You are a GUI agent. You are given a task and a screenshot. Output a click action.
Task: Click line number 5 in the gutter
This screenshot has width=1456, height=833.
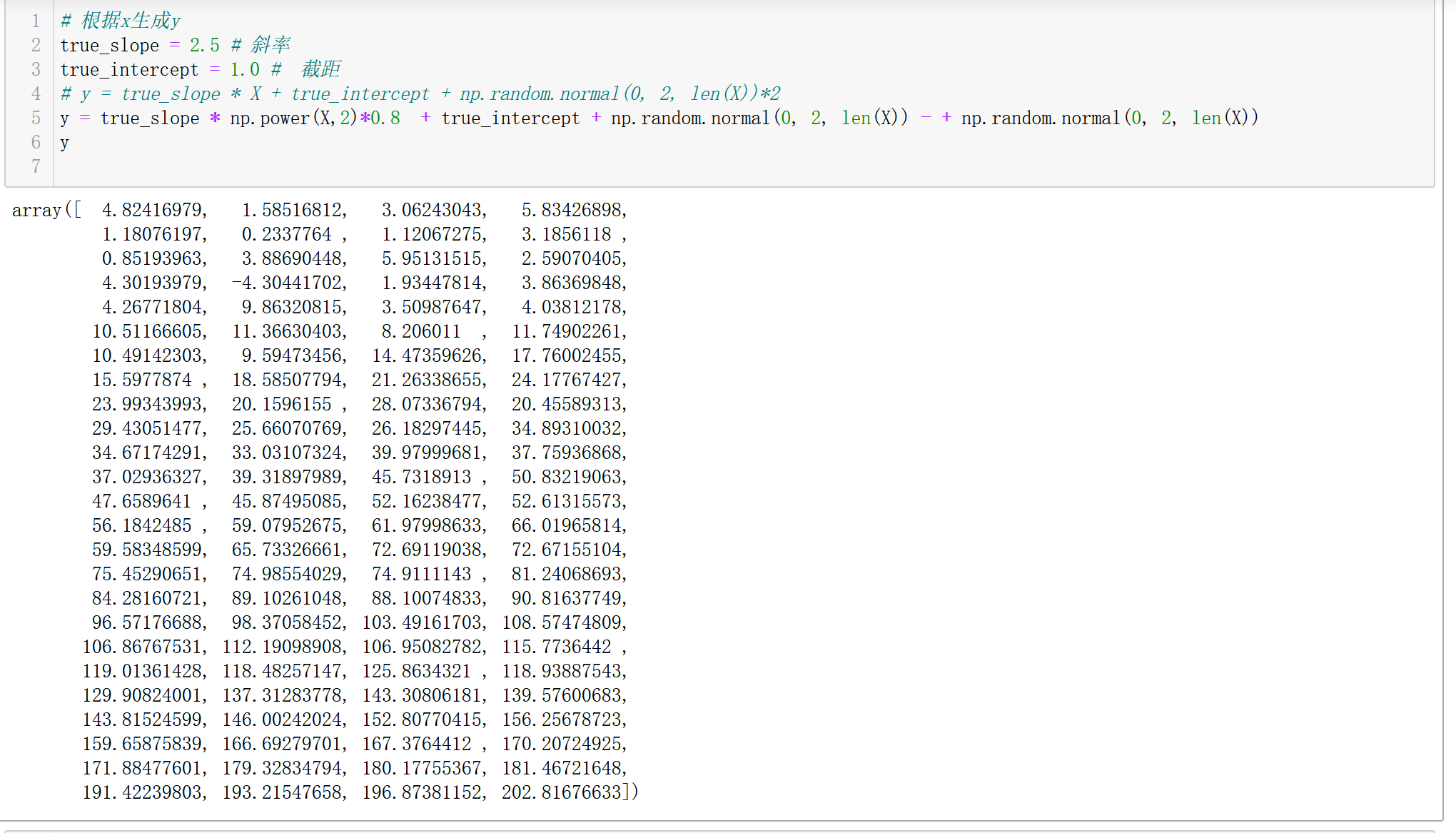(36, 118)
